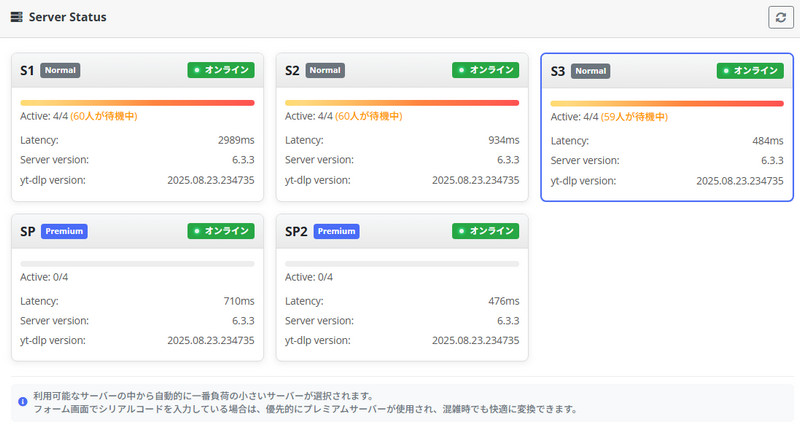Click the S1 waiting text 60人が待機中
800x425 pixels.
(104, 116)
